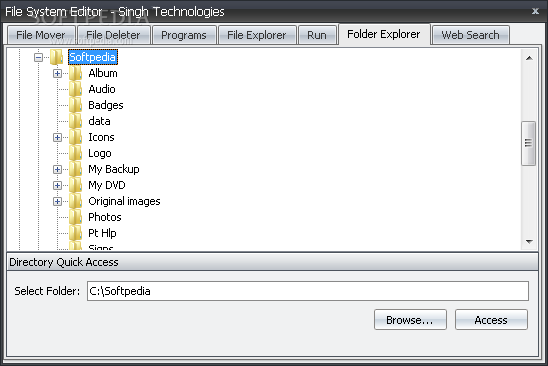548x366 pixels.
Task: Expand the Album folder node
Action: pyautogui.click(x=57, y=73)
